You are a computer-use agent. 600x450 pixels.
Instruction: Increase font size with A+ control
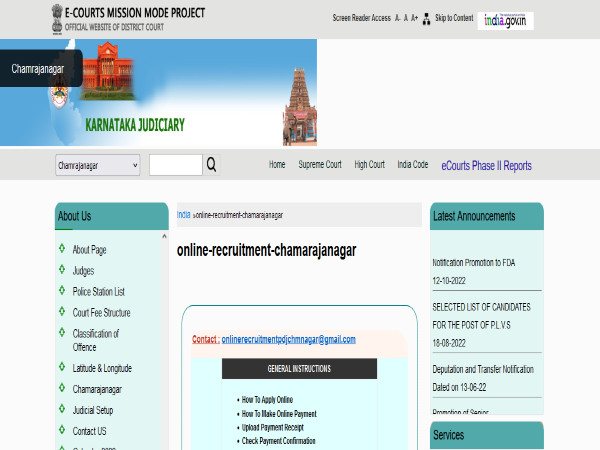pos(414,18)
